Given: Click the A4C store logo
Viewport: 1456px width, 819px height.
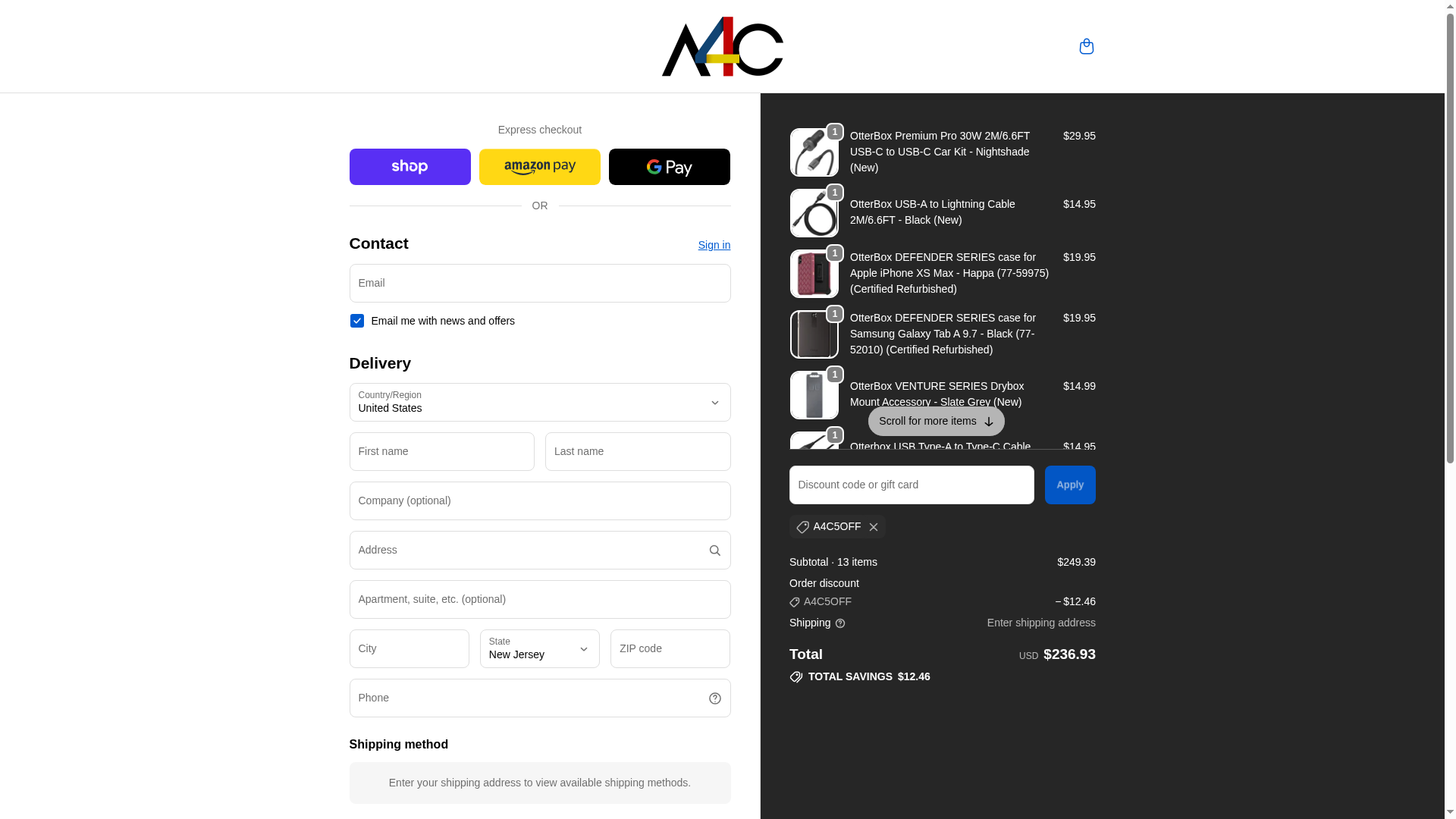Looking at the screenshot, I should coord(722,46).
